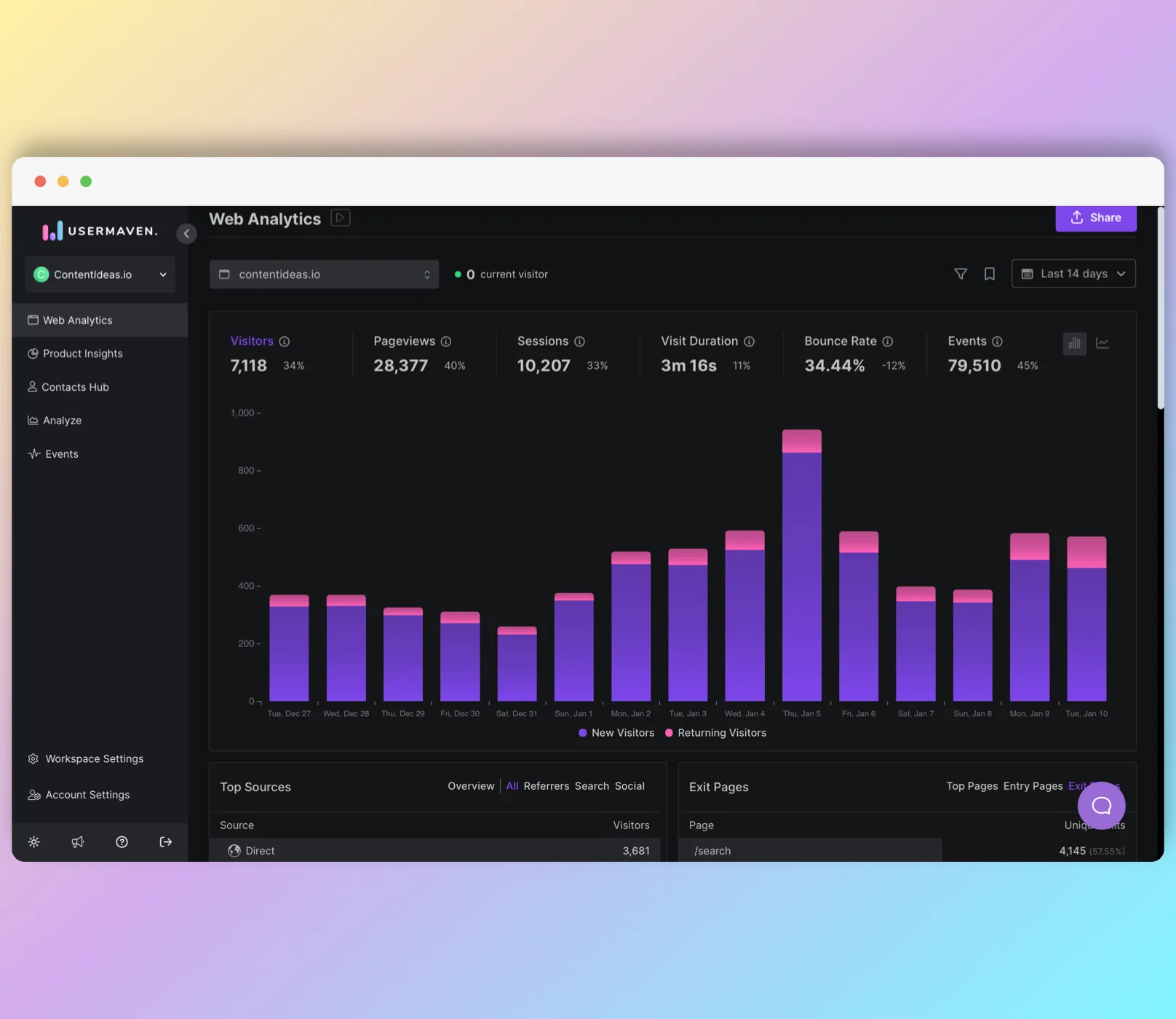Image resolution: width=1176 pixels, height=1019 pixels.
Task: Open help question mark icon
Action: (x=122, y=842)
